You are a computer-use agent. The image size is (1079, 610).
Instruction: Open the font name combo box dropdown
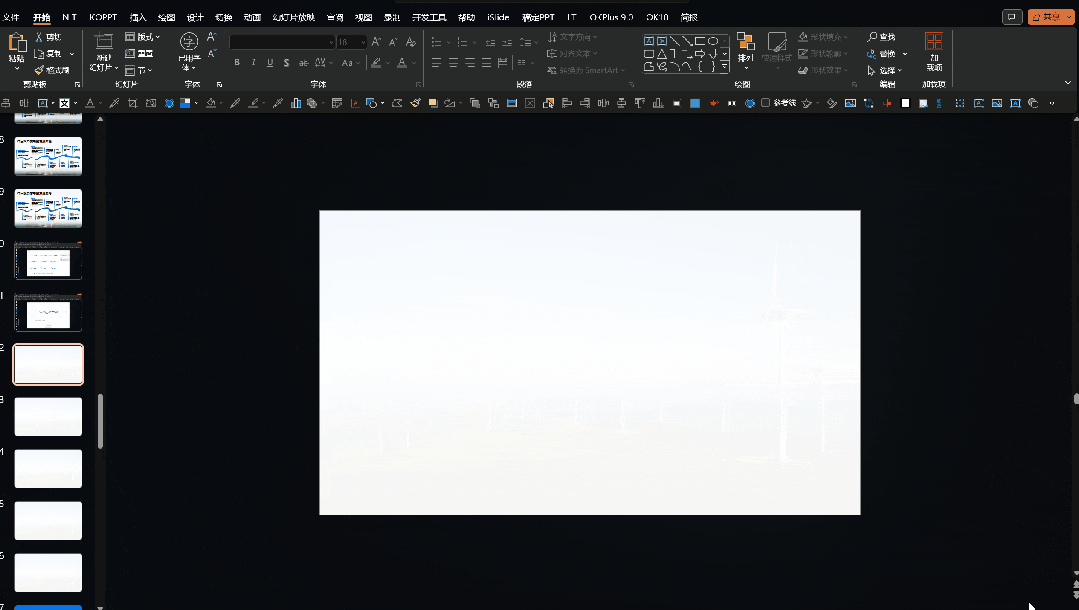pos(331,42)
